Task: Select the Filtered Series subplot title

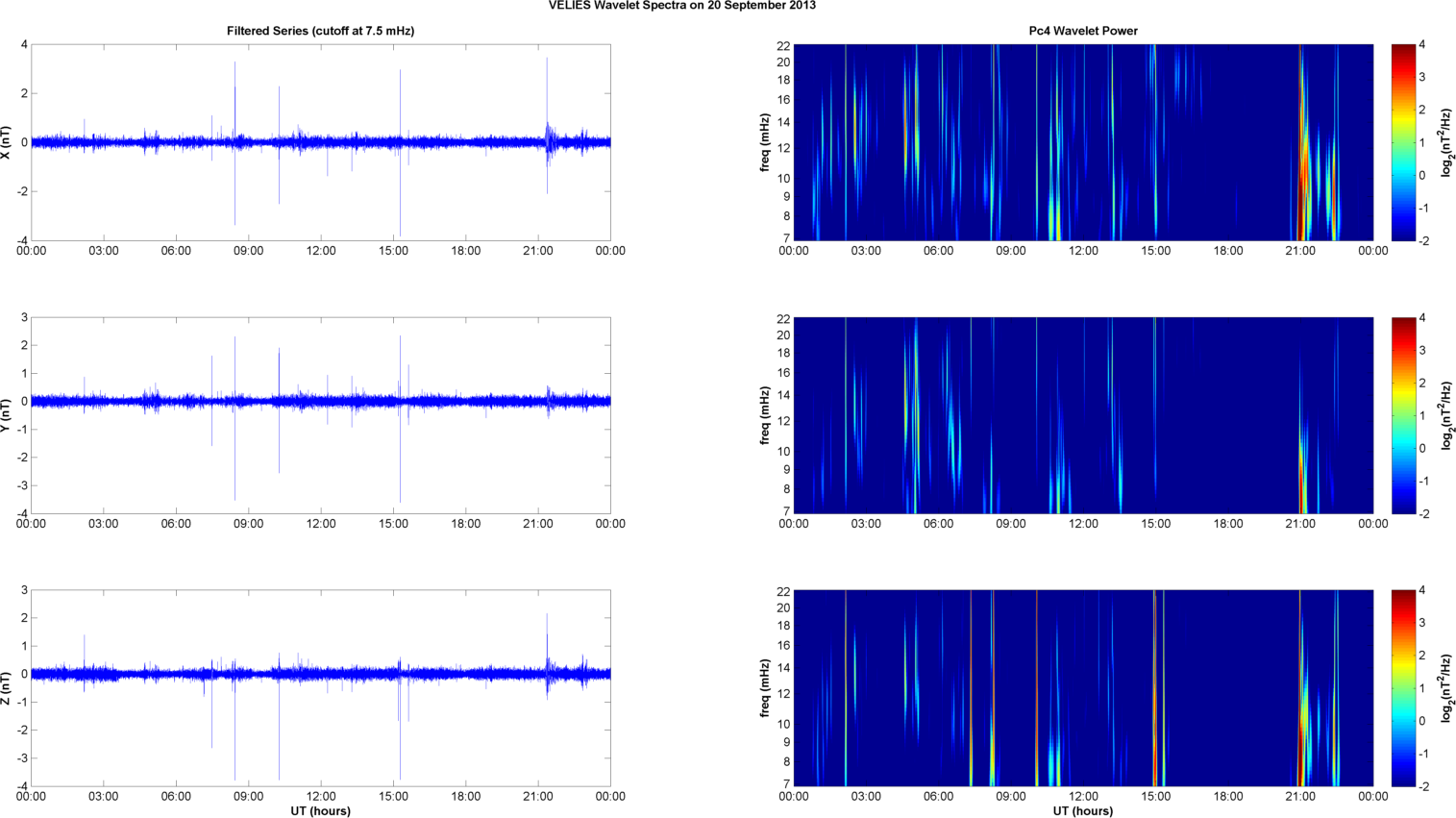Action: [x=320, y=31]
